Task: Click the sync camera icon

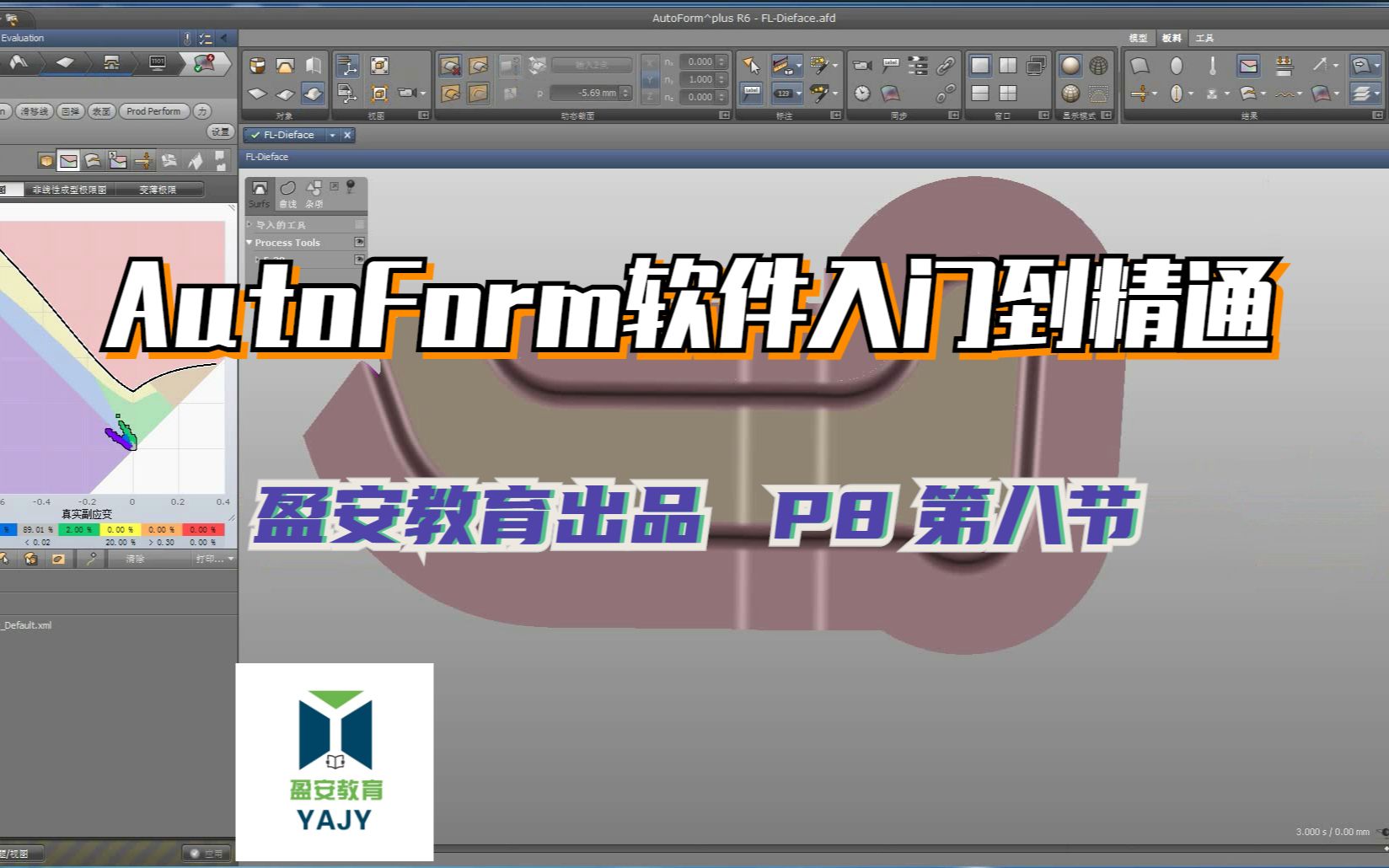Action: 862,66
